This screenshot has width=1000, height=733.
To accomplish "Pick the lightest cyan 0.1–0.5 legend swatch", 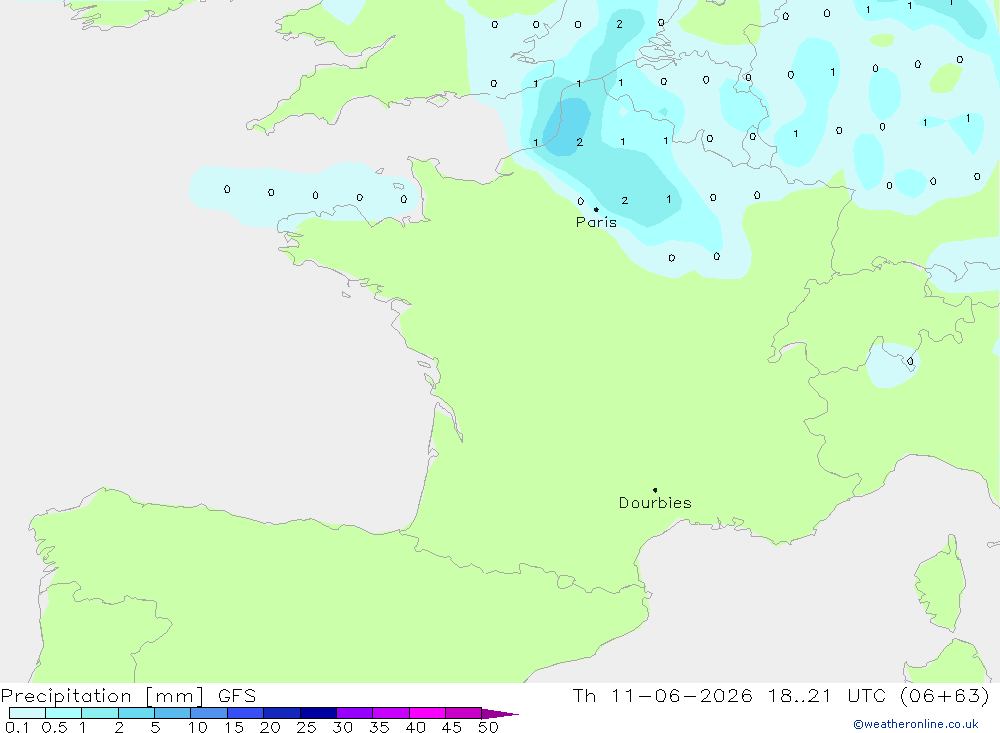I will 27,713.
